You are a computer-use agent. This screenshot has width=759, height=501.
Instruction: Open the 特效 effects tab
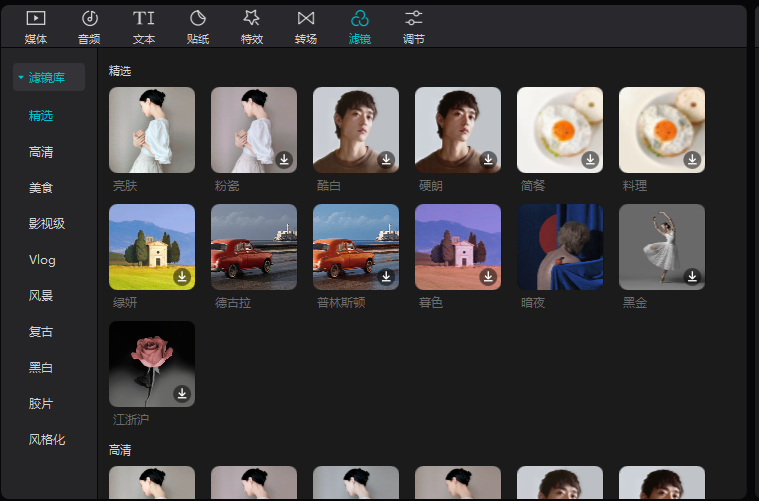252,28
